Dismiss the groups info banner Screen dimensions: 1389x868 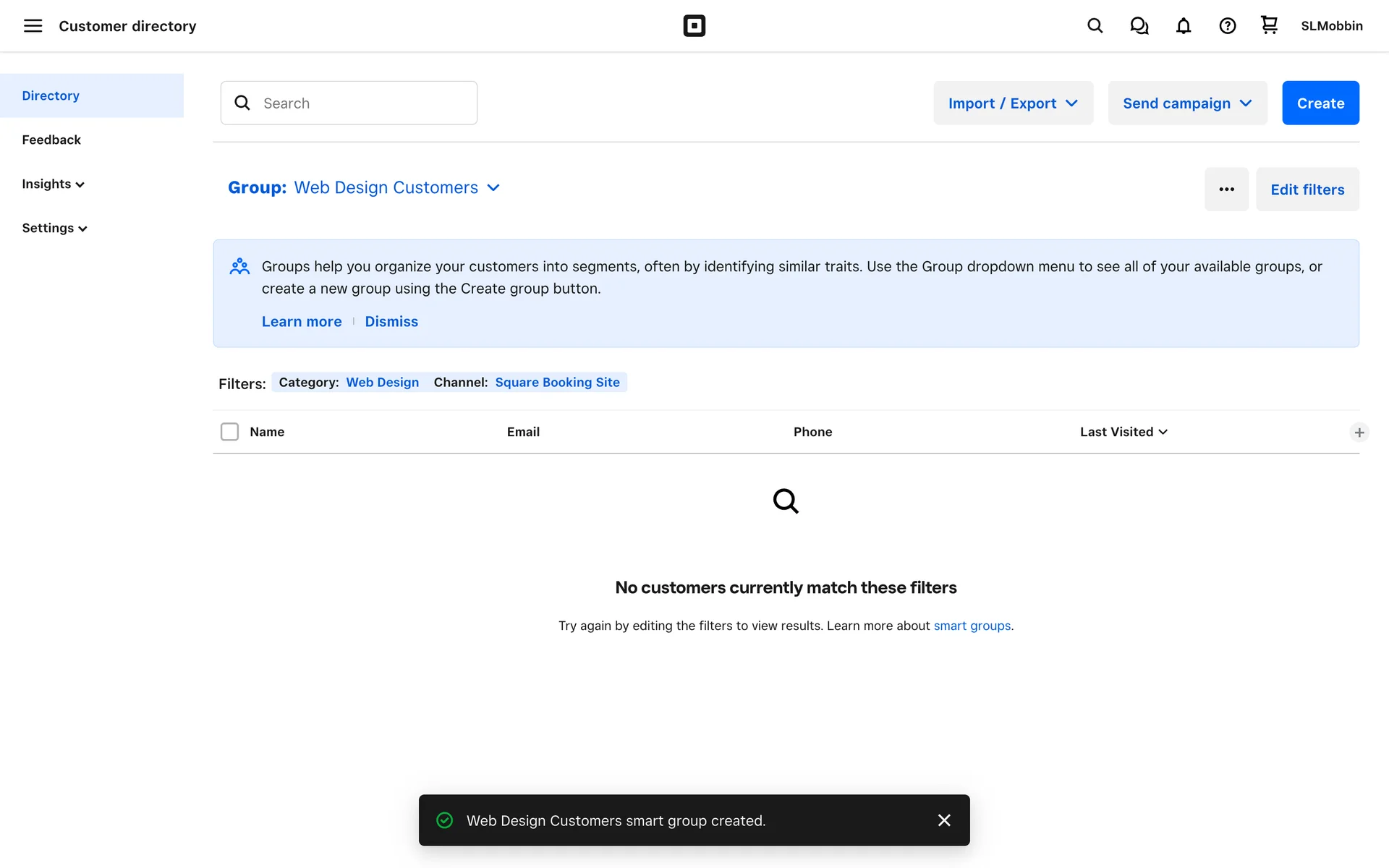[x=391, y=322]
